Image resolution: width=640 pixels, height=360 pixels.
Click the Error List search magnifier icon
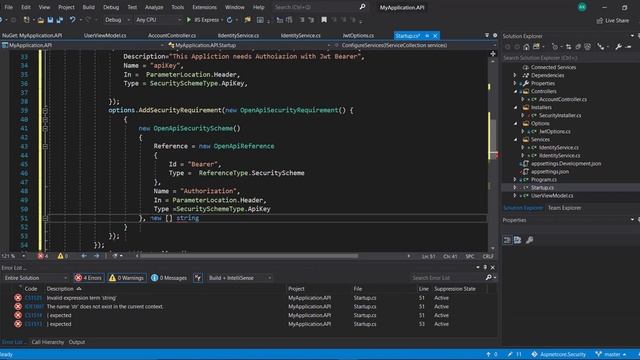pos(489,278)
